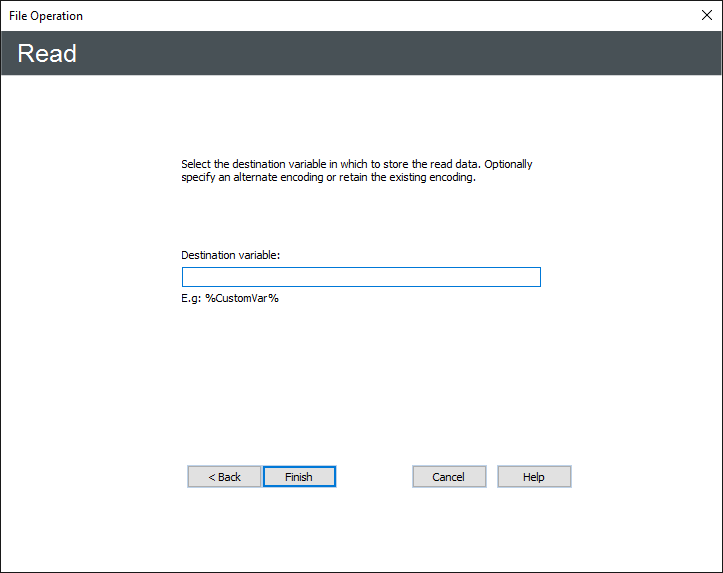Click the instruction text about destination variable
This screenshot has width=723, height=573.
pos(356,164)
